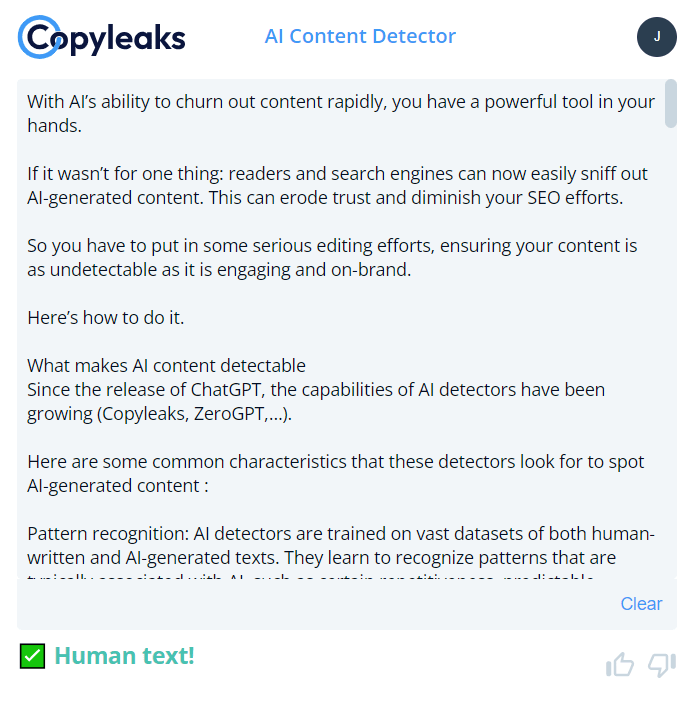Click the paragraph starting "Here are some common"
Screen dimensions: 696x711
(x=335, y=474)
